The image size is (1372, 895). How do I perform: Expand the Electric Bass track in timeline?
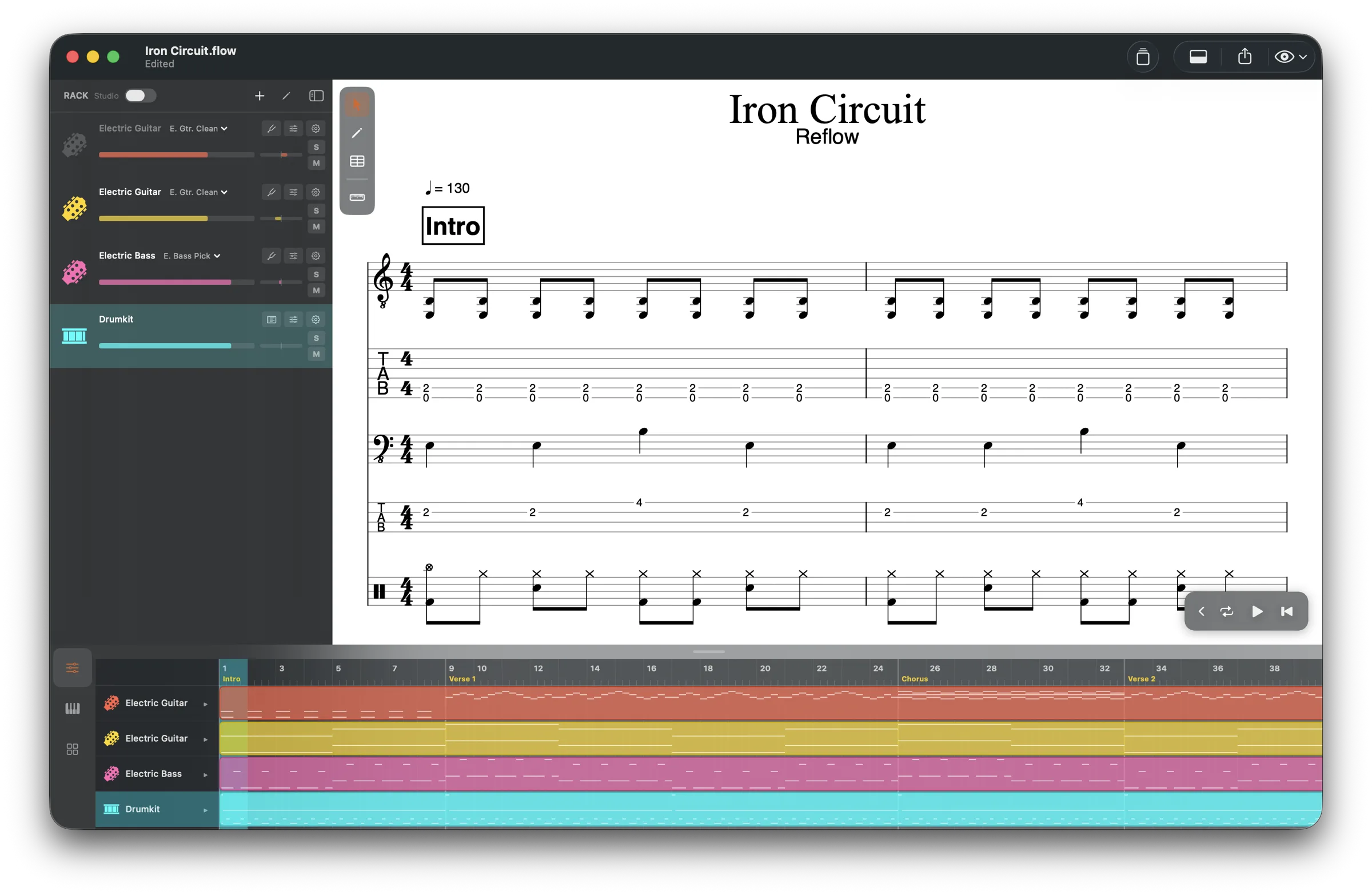click(205, 774)
